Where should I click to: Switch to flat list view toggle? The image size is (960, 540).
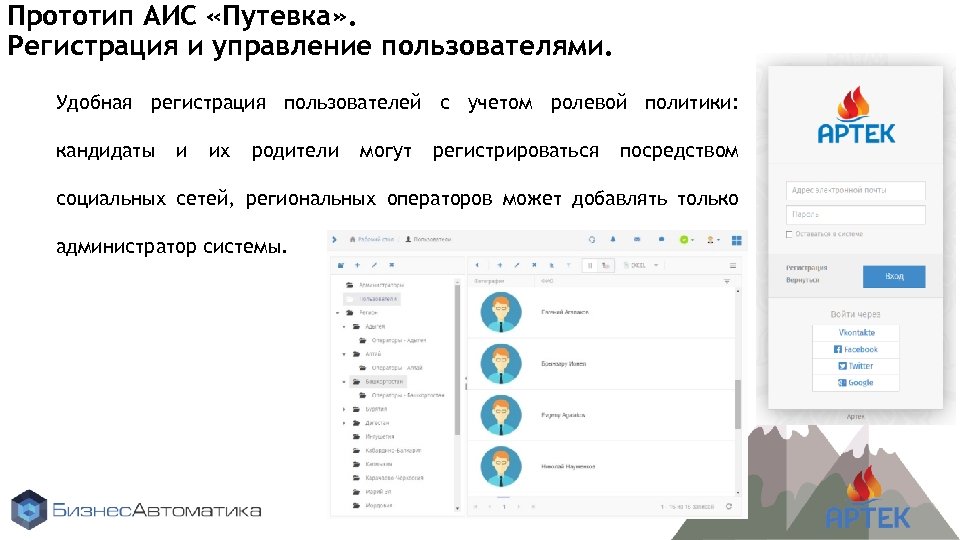coord(590,265)
